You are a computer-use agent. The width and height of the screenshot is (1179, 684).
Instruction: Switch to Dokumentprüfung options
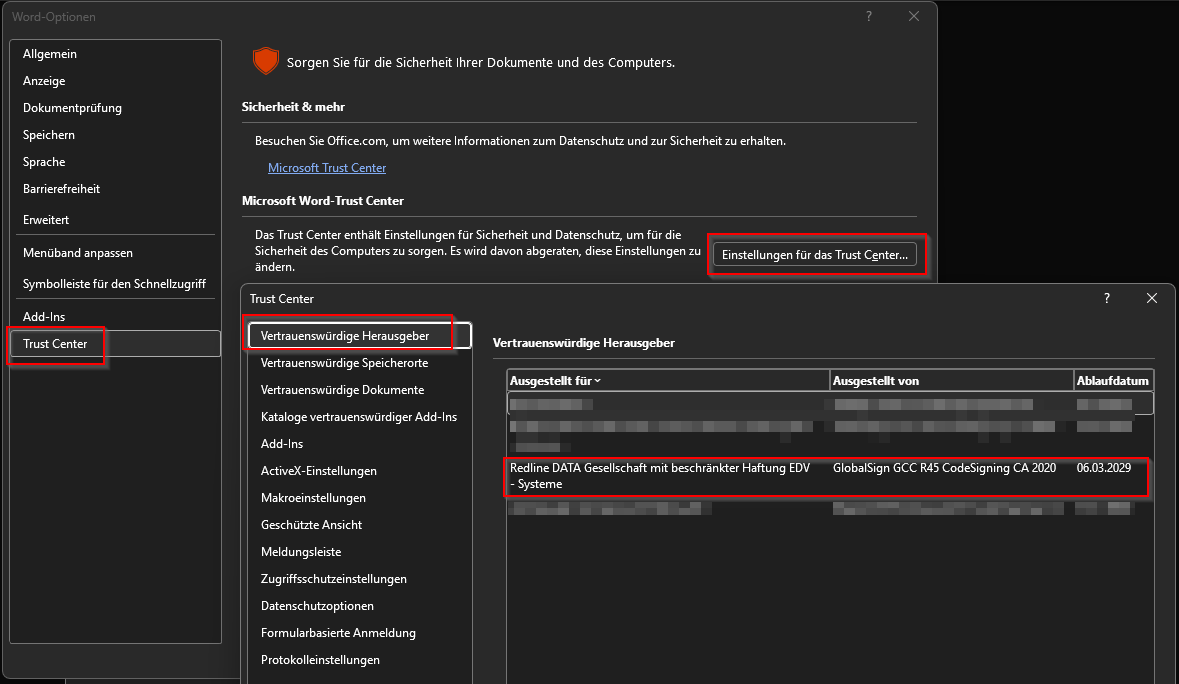point(72,108)
